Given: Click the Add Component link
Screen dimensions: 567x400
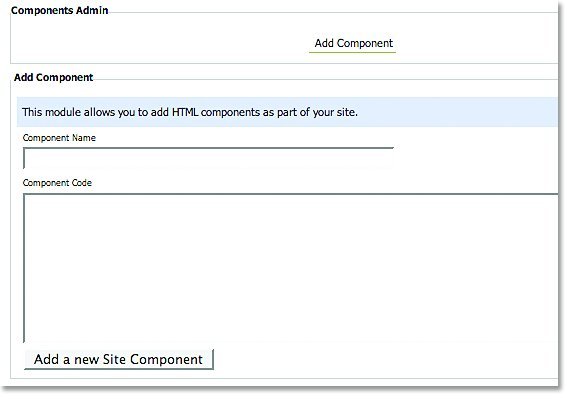Looking at the screenshot, I should (x=353, y=43).
